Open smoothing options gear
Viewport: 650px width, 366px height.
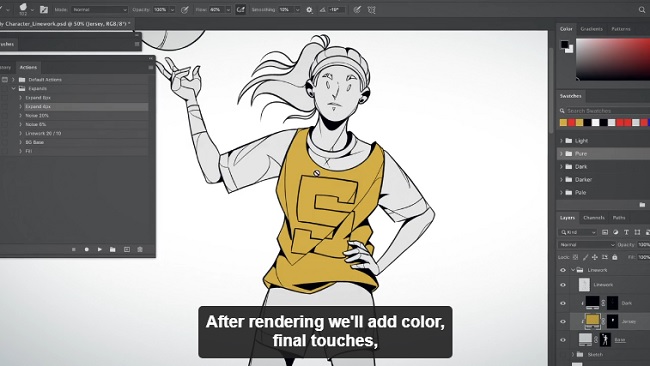tap(309, 10)
